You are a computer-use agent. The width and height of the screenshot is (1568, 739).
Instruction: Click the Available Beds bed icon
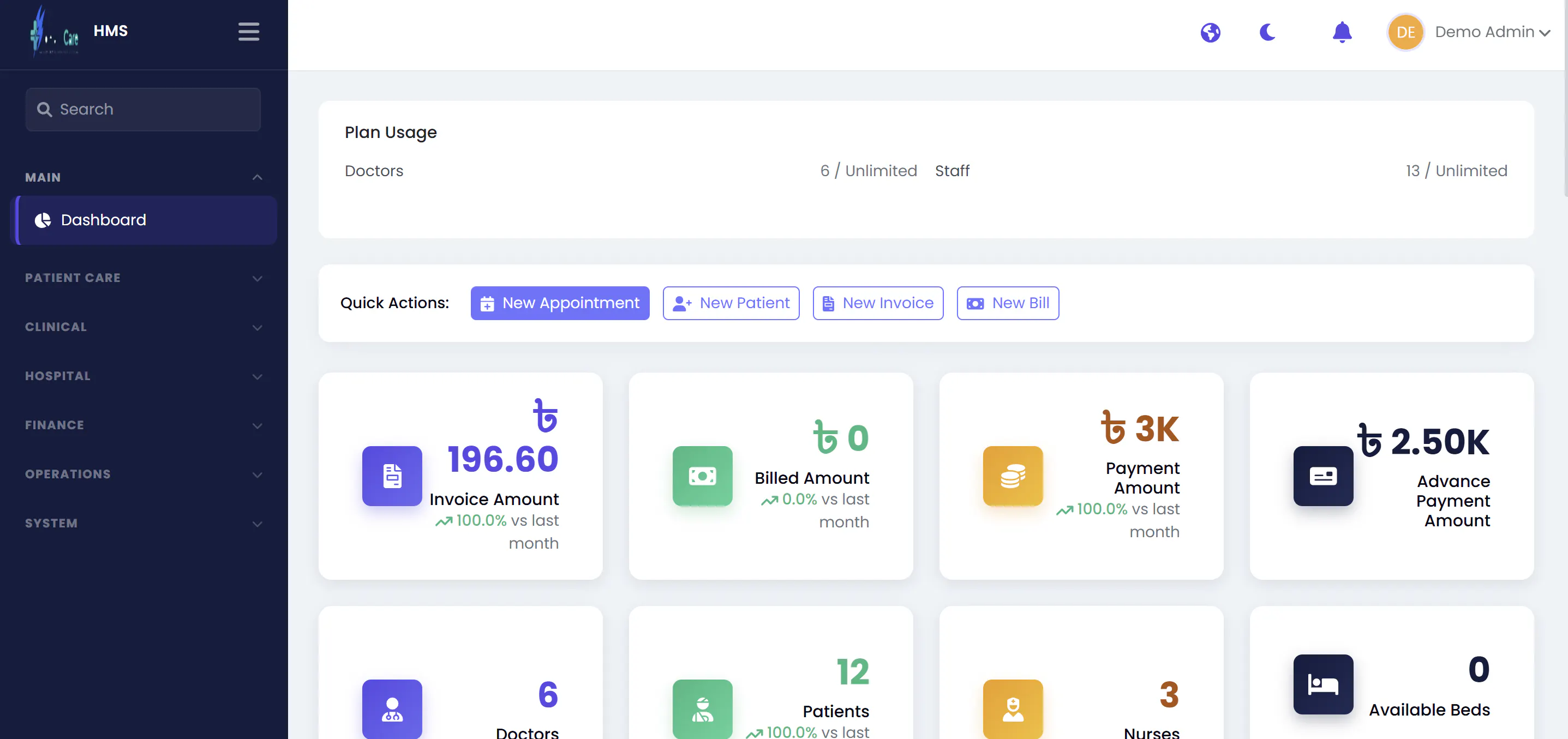point(1323,684)
